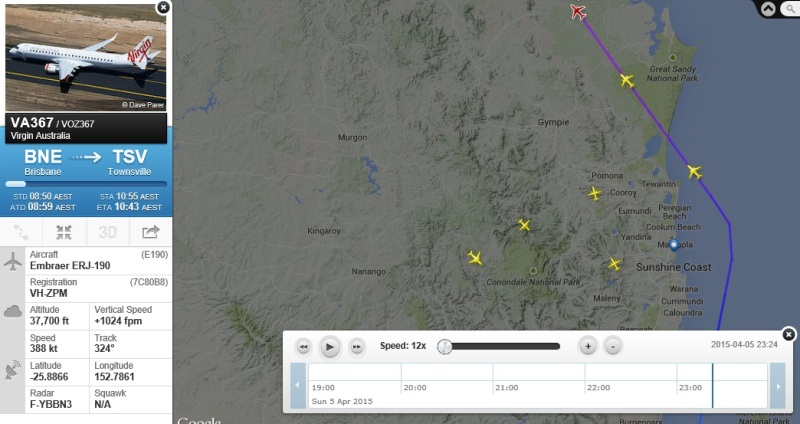Viewport: 800px width, 424px height.
Task: Click the yellow aircraft near Cooroy
Action: pyautogui.click(x=594, y=193)
